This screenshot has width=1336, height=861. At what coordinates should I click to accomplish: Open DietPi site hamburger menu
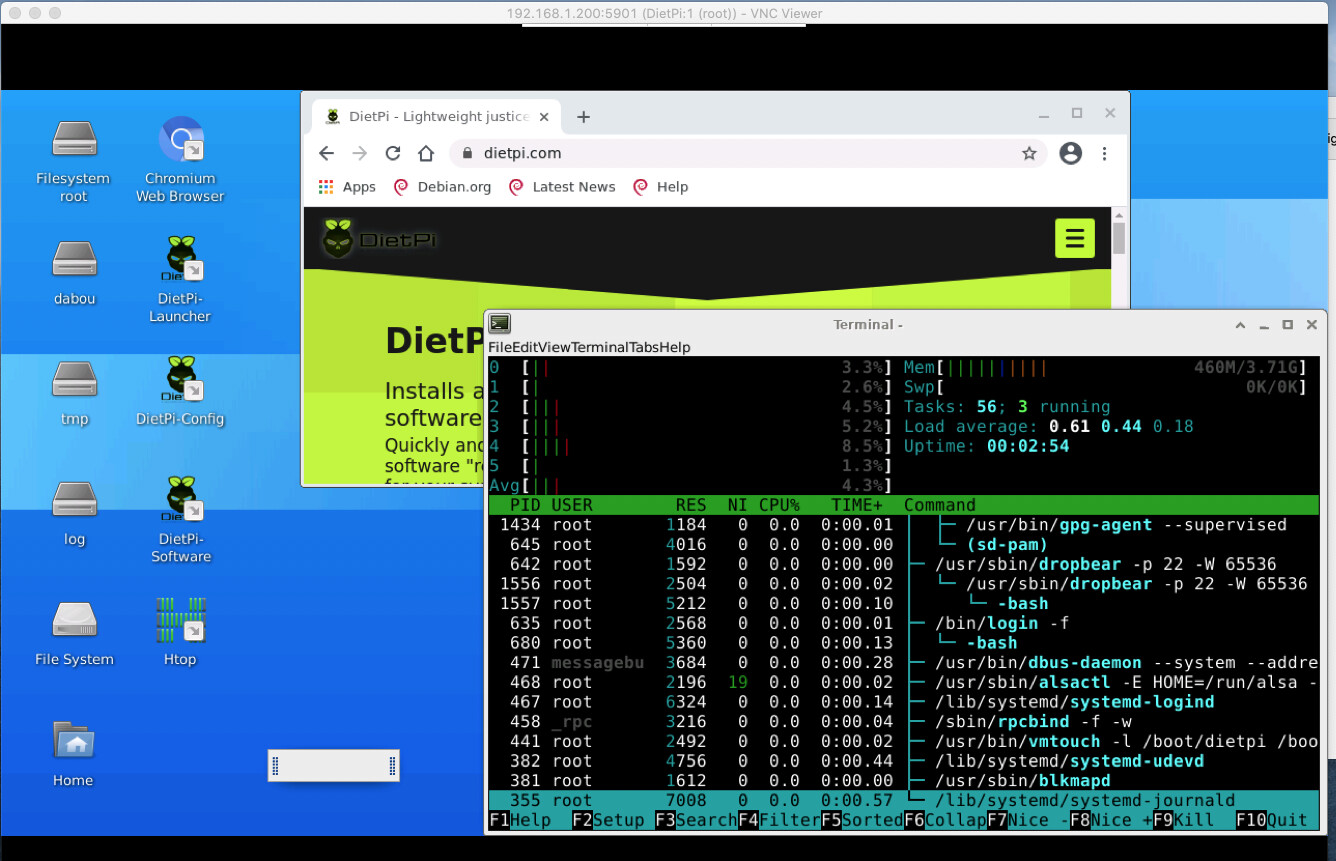click(x=1075, y=238)
